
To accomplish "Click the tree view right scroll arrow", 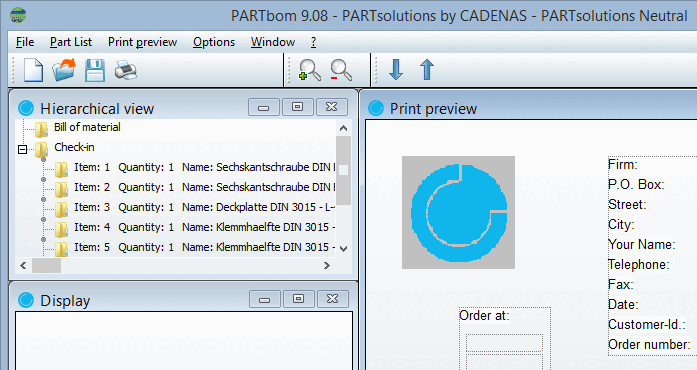I will [327, 265].
